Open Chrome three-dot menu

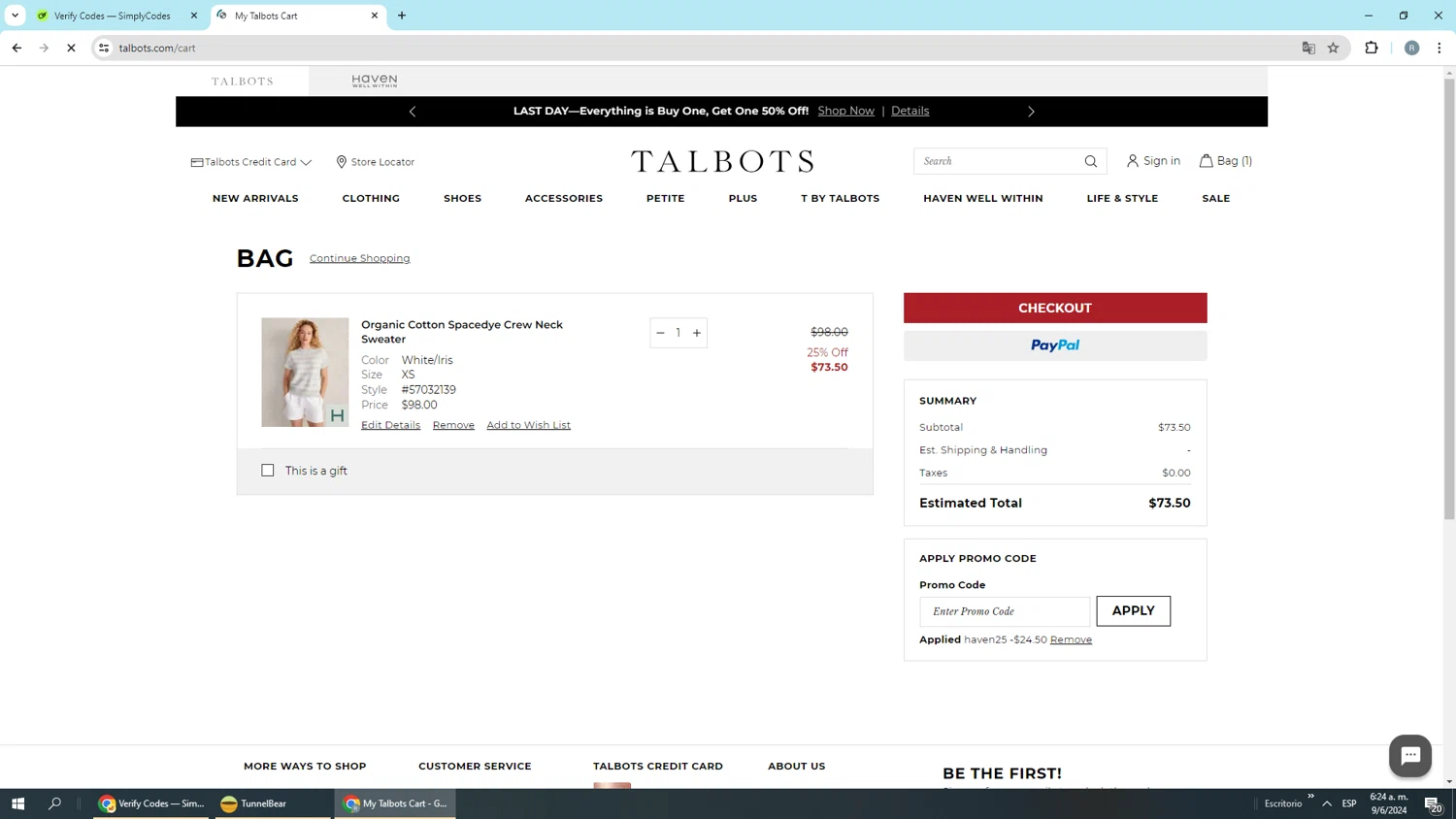[1439, 48]
